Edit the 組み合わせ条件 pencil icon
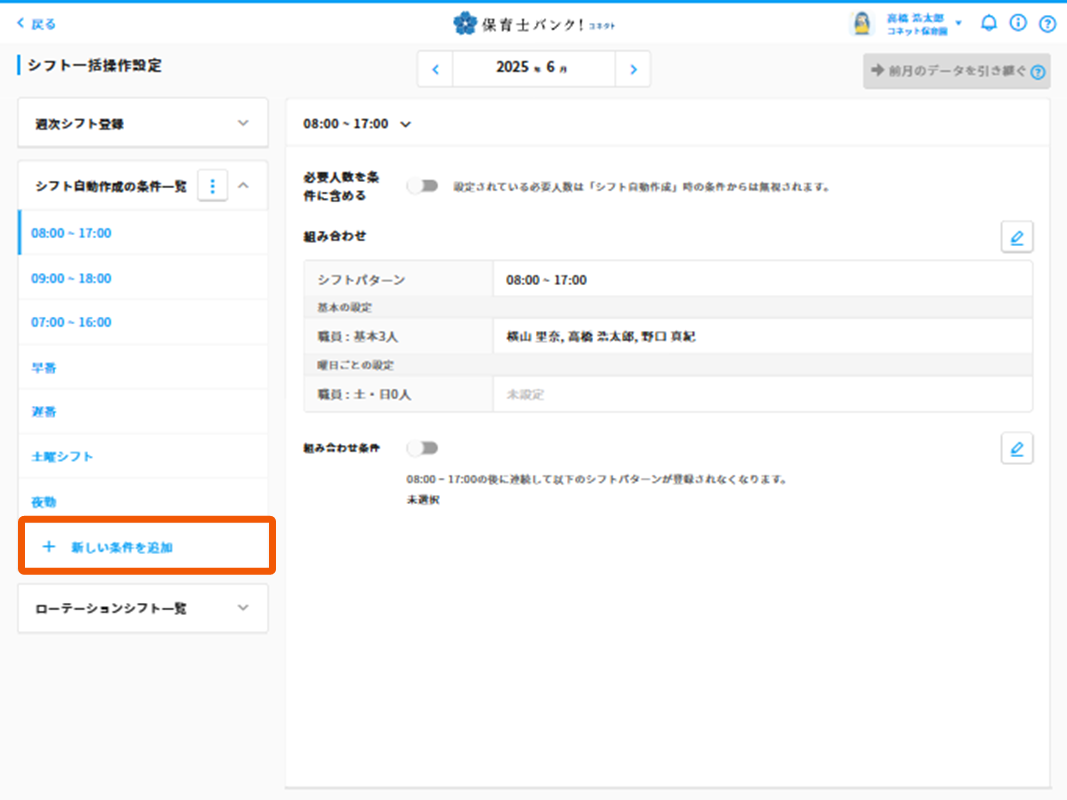Screen dimensions: 1067x800 [x=1016, y=448]
